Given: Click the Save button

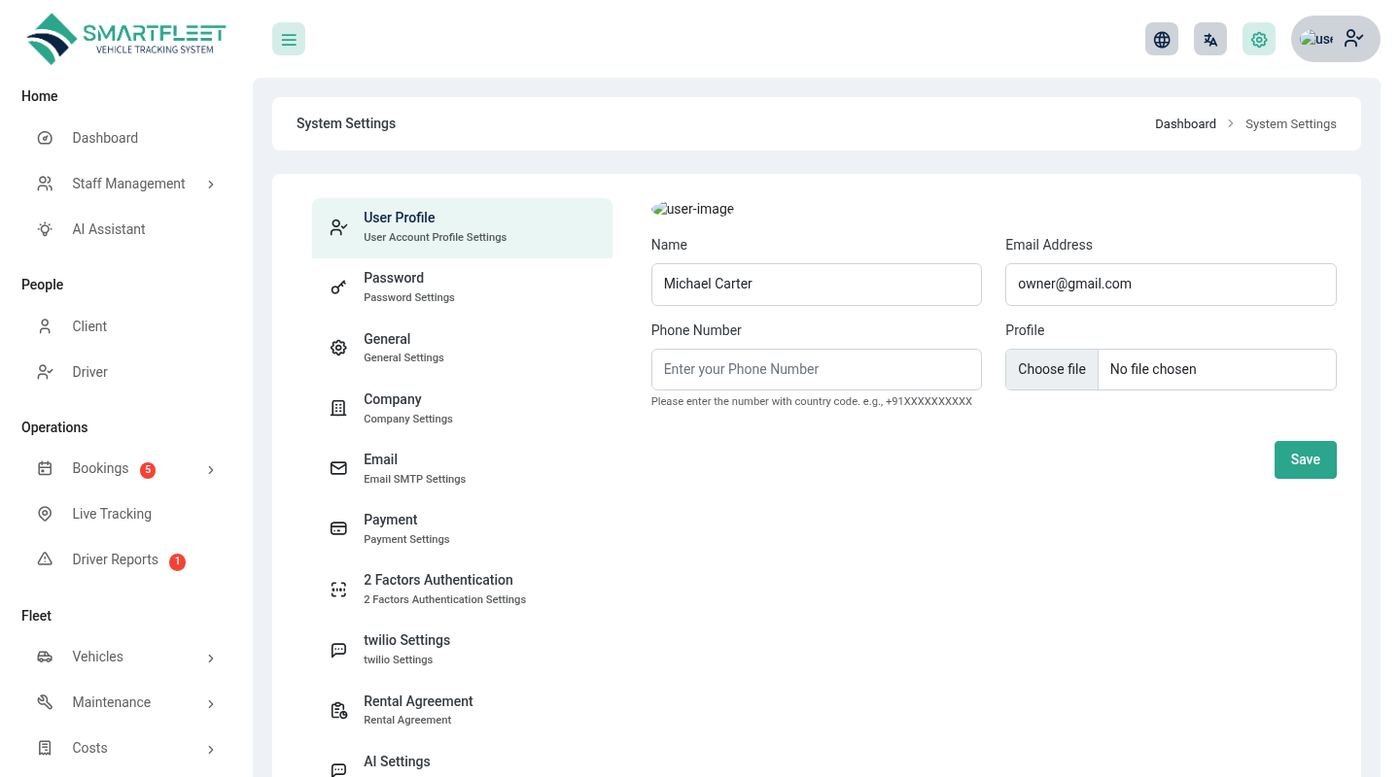Looking at the screenshot, I should pos(1305,460).
